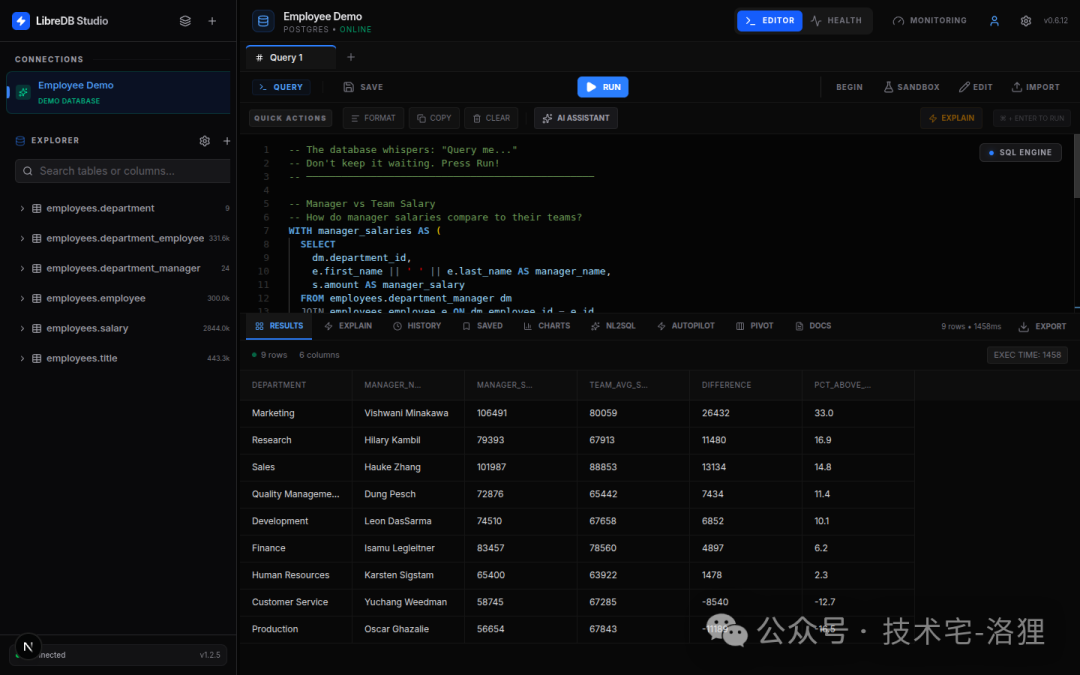The height and width of the screenshot is (675, 1080).
Task: Open the Pivot tab
Action: tap(754, 326)
